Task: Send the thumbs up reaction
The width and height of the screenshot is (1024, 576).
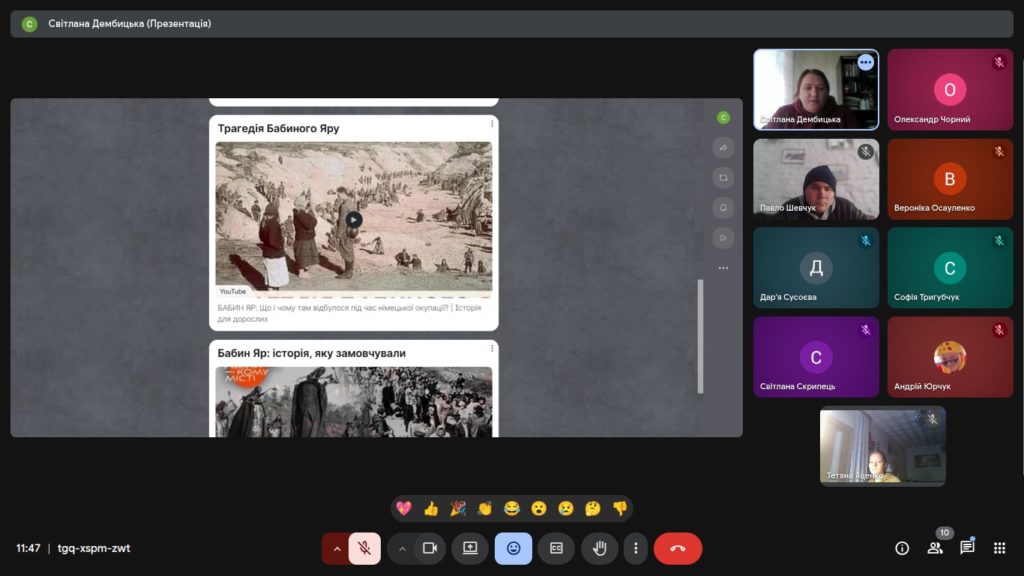Action: (431, 508)
